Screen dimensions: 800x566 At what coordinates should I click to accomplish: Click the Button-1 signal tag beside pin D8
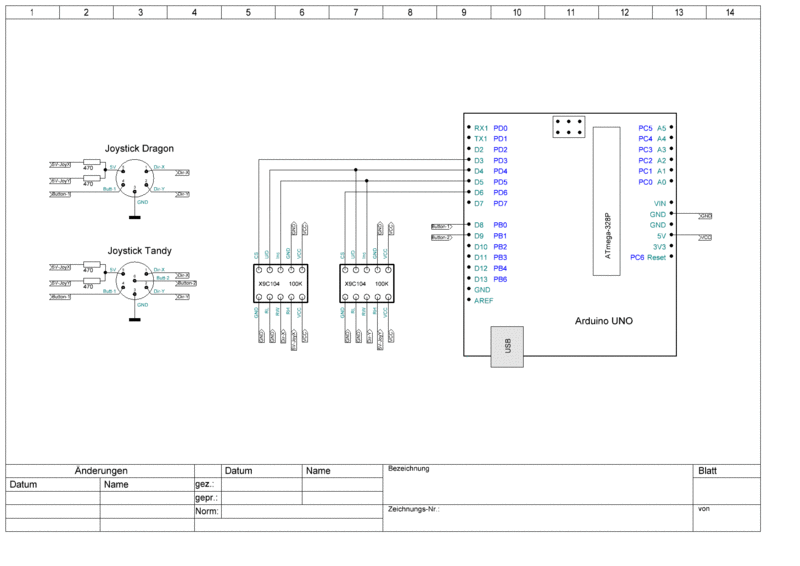pyautogui.click(x=441, y=226)
